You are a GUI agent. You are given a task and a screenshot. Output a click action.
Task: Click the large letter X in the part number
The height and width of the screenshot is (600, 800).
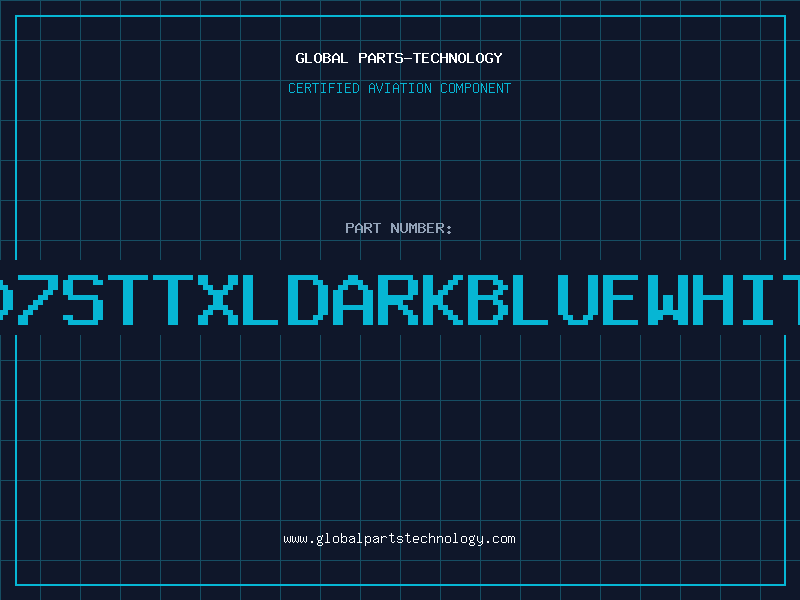218,300
